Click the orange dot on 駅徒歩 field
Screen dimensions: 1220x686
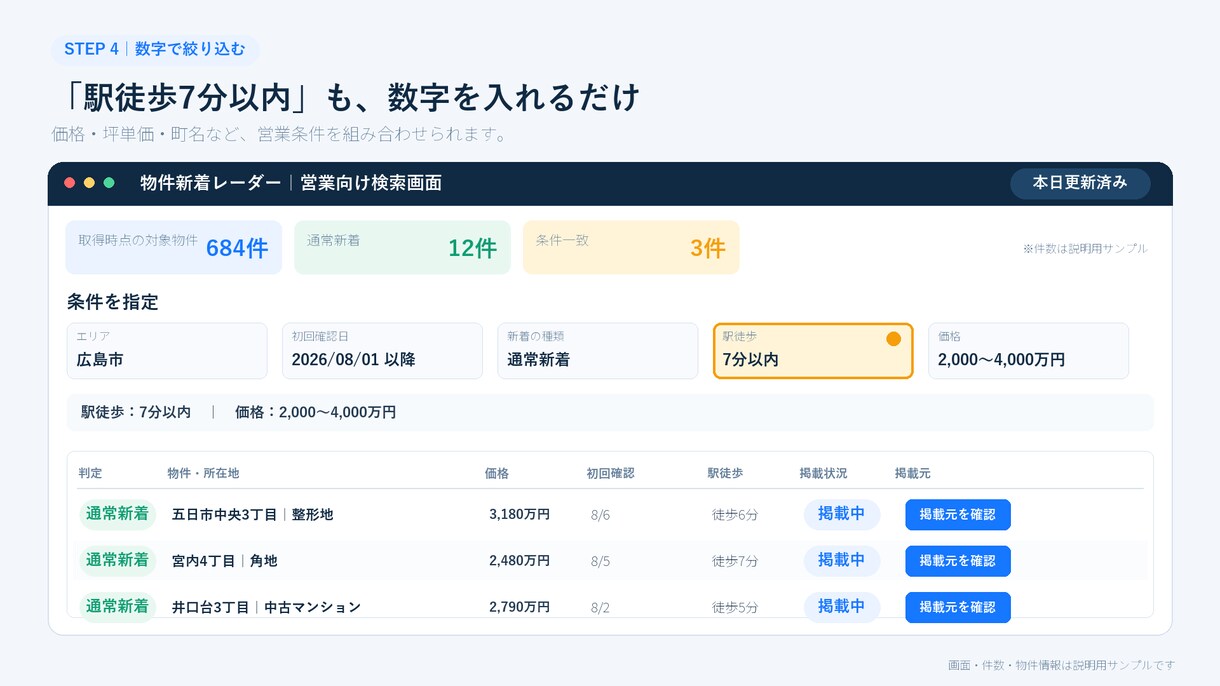pos(894,339)
